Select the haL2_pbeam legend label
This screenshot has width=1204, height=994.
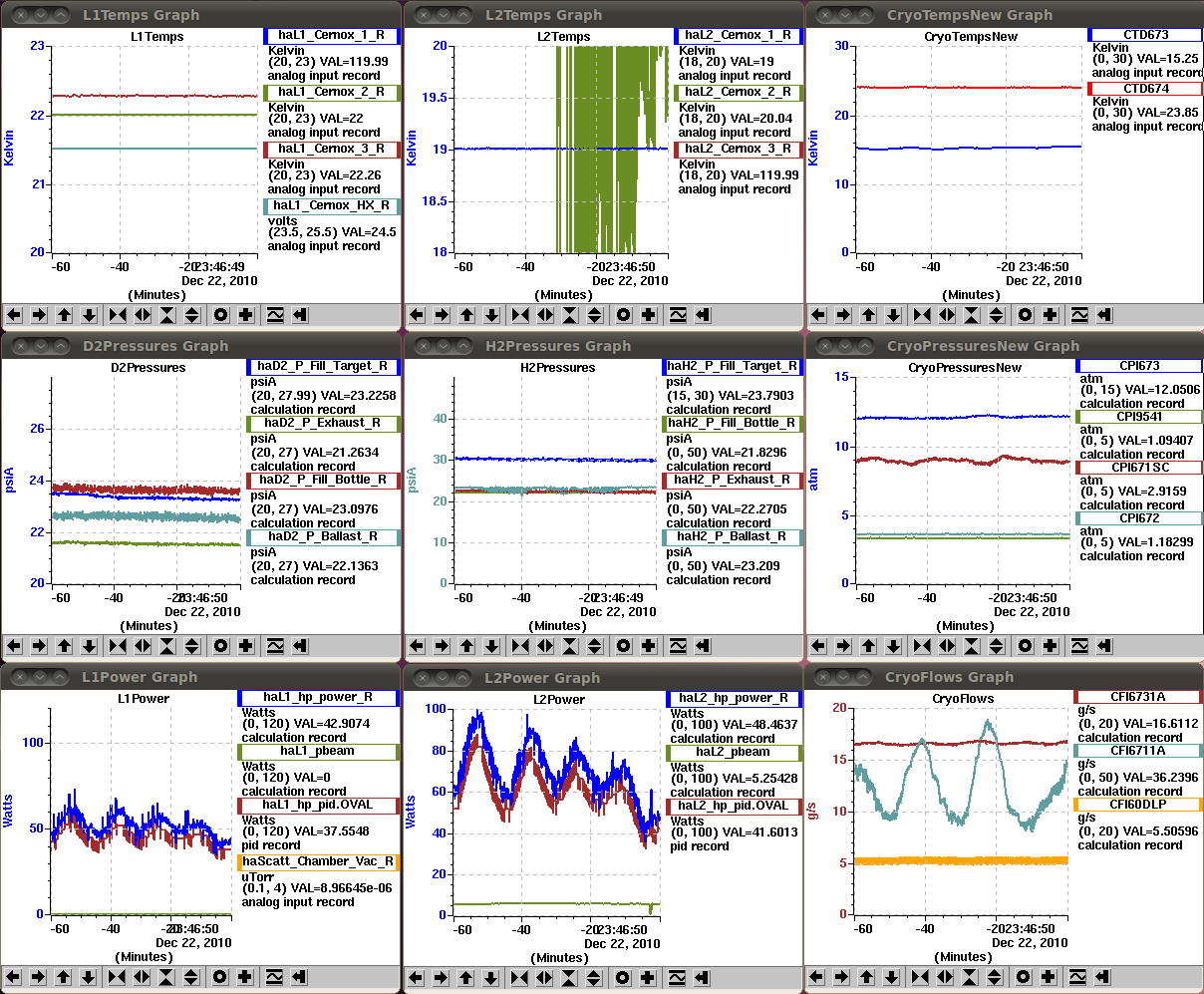735,752
